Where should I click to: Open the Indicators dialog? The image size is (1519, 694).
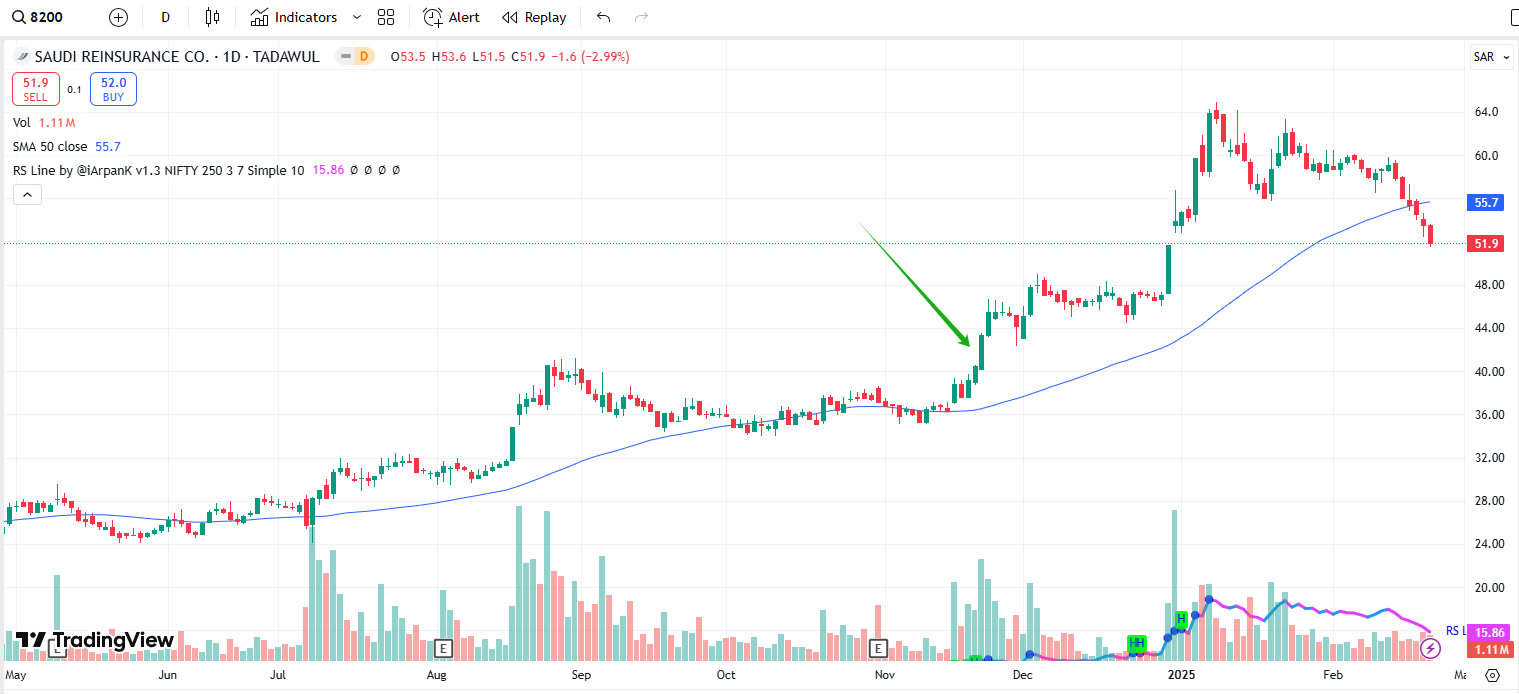click(294, 17)
